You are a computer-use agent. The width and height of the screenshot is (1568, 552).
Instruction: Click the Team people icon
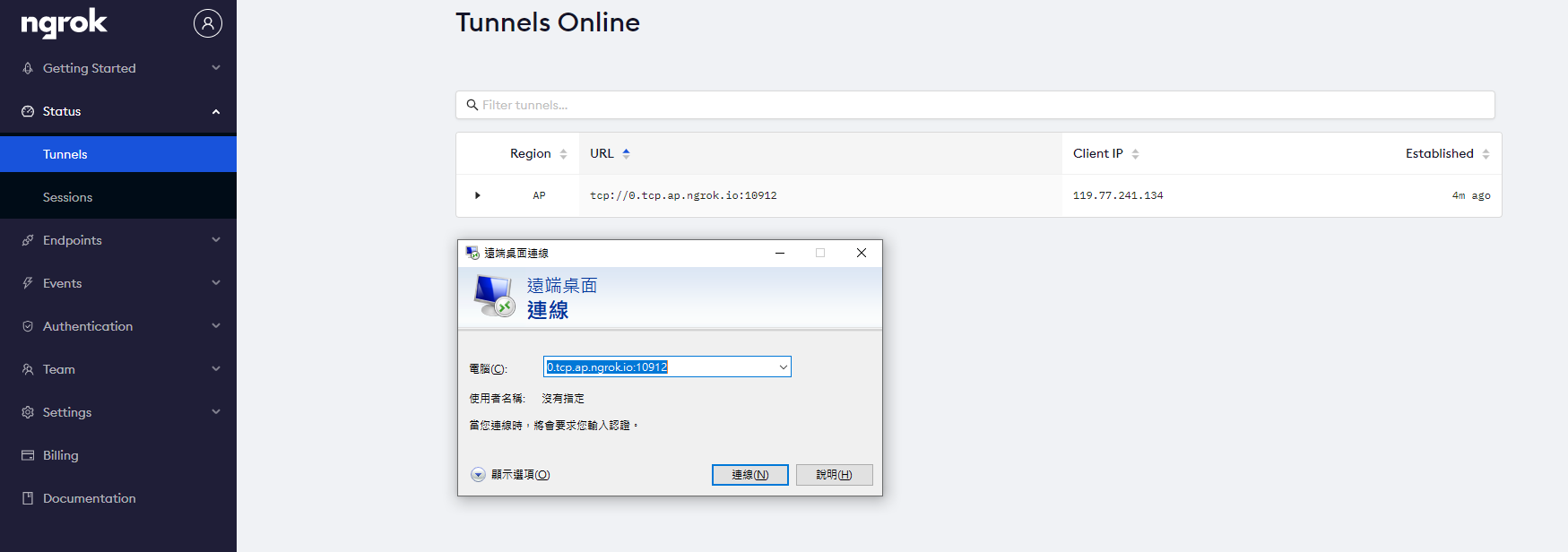pos(28,369)
